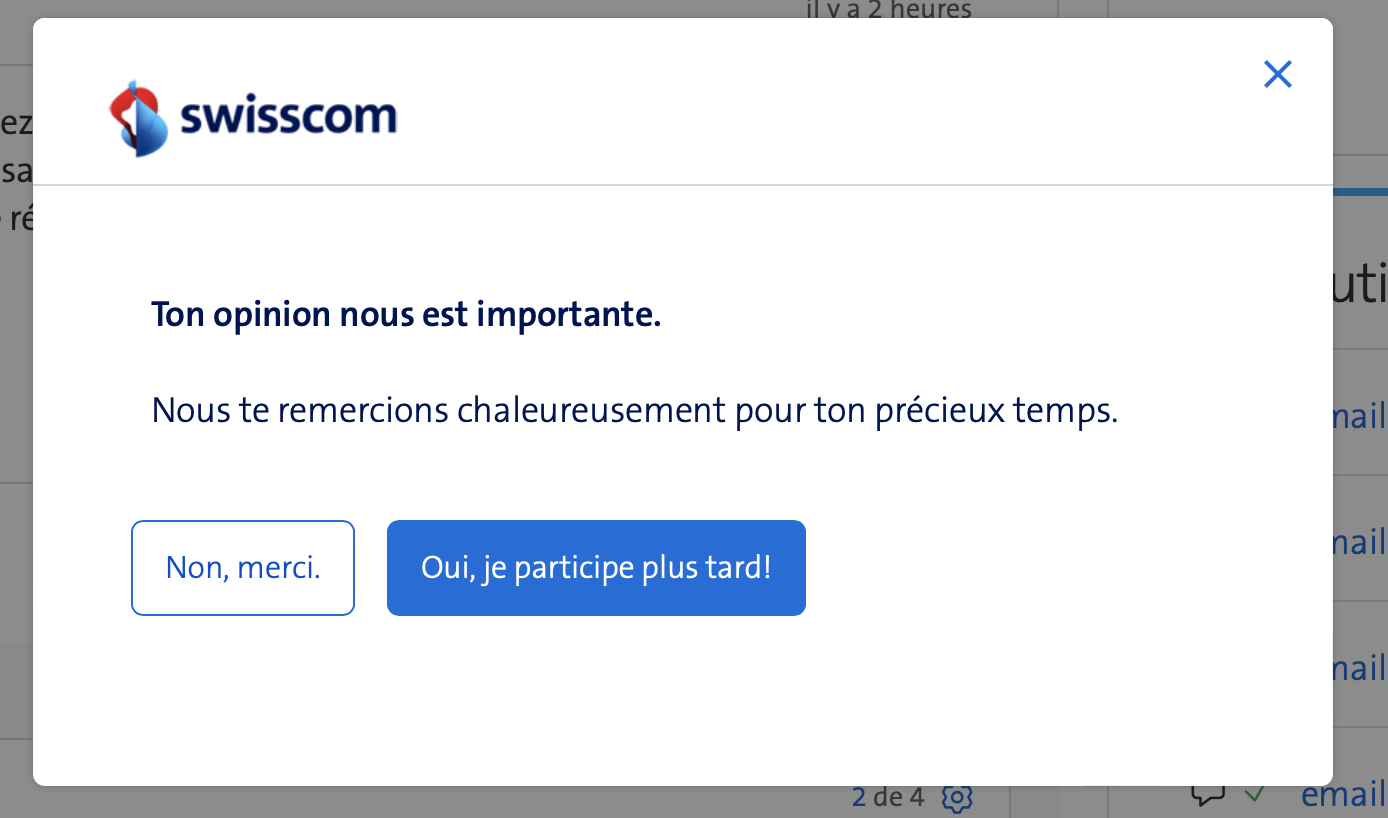Click the "2 de 4" page indicator
Screen dimensions: 1388x818
click(888, 797)
